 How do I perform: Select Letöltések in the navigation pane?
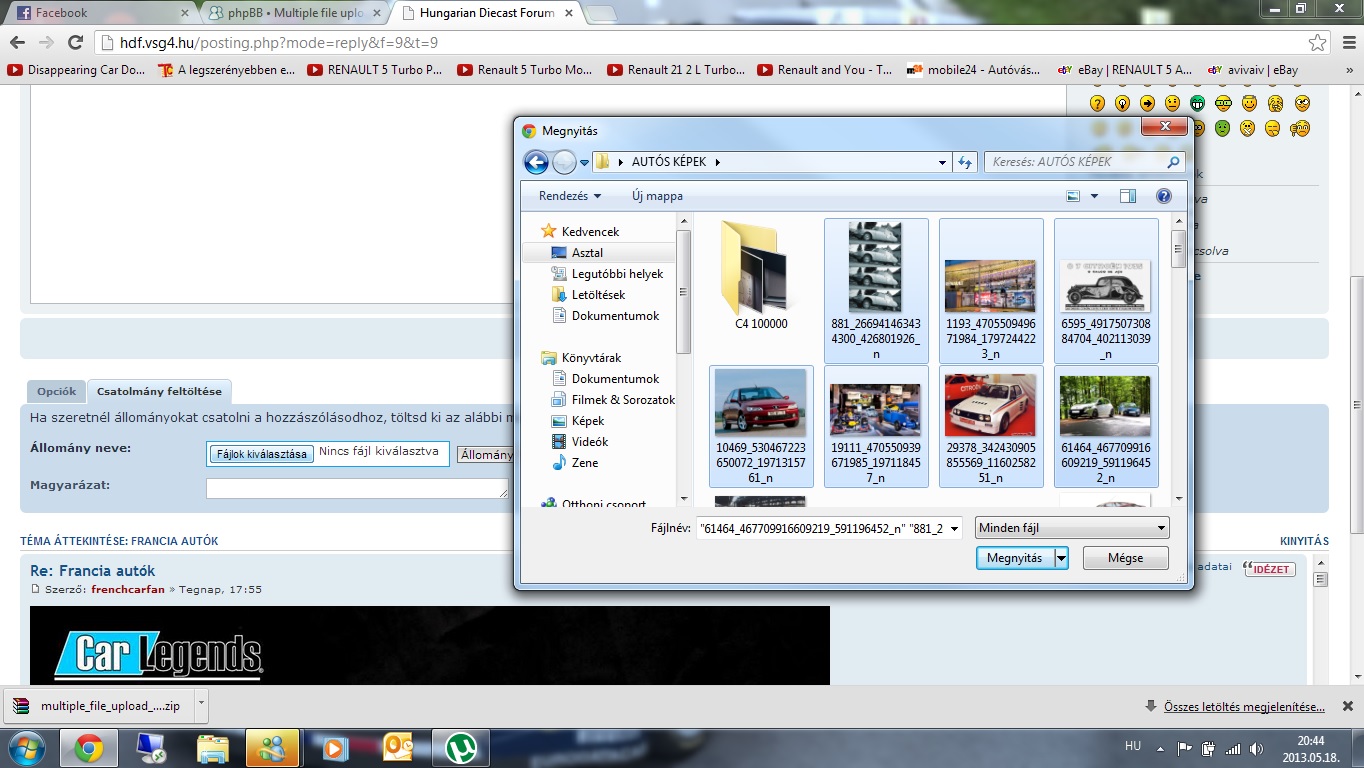click(598, 295)
